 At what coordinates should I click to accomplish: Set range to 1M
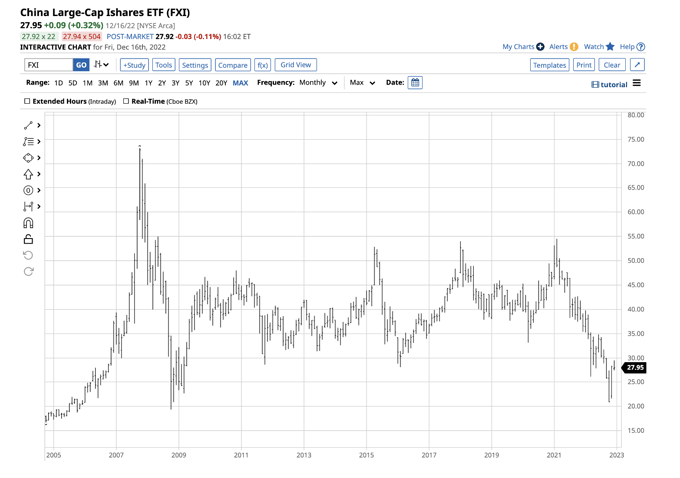[x=88, y=83]
